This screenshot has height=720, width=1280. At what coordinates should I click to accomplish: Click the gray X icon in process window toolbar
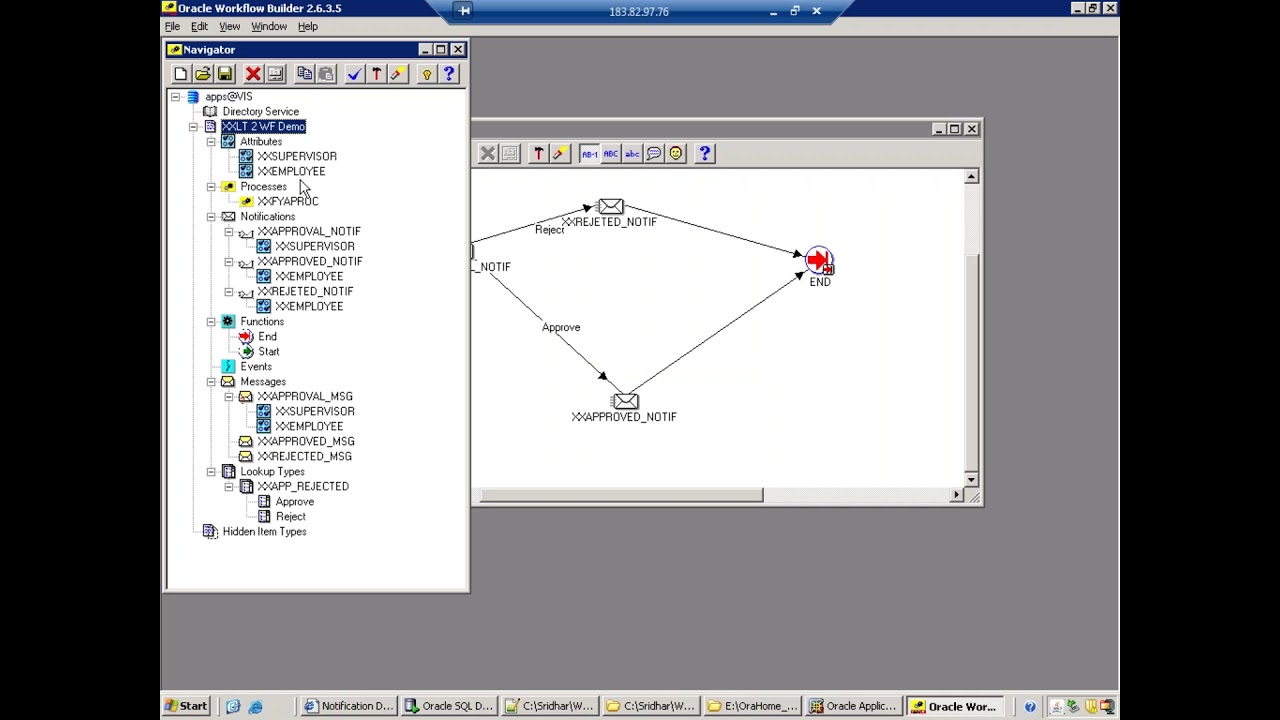click(x=487, y=154)
